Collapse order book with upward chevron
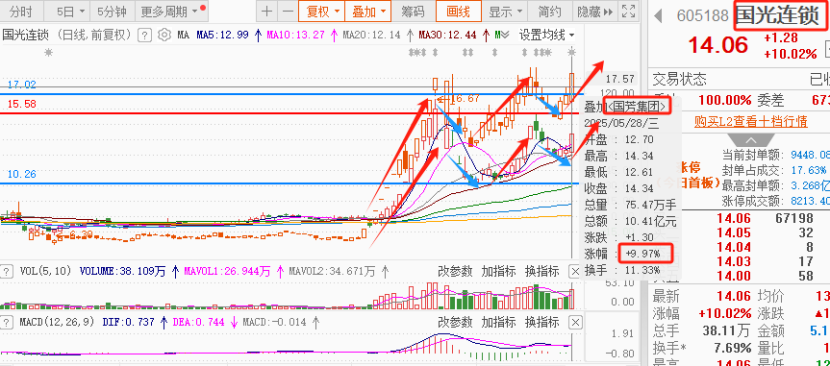The image size is (830, 366). tap(751, 141)
